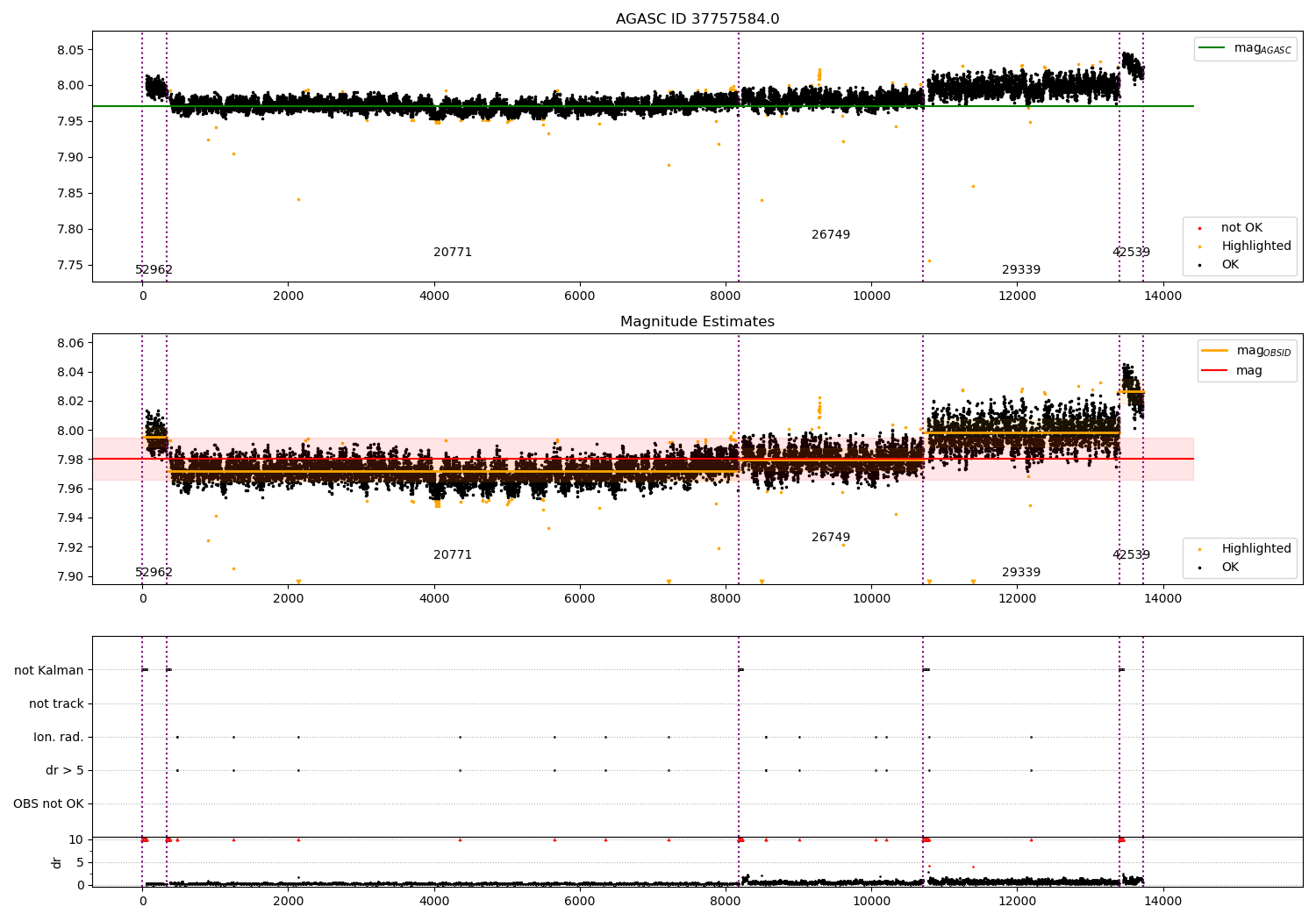Viewport: 1316px width, 921px height.
Task: Select the red 'mag' legend entry
Action: coord(1232,371)
